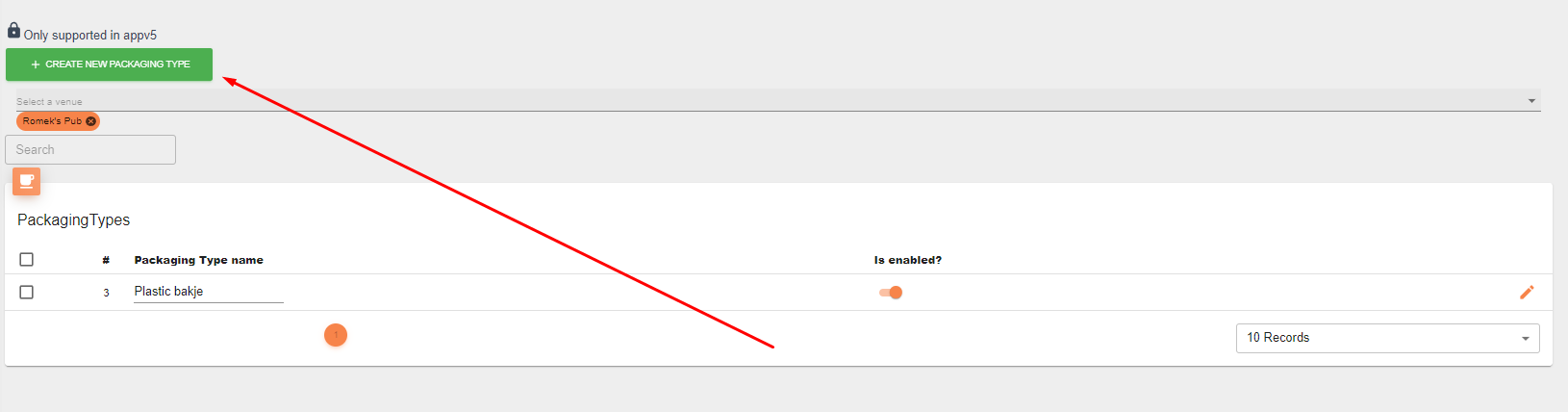This screenshot has width=1568, height=412.
Task: Click the Is enabled? column header
Action: pyautogui.click(x=908, y=260)
